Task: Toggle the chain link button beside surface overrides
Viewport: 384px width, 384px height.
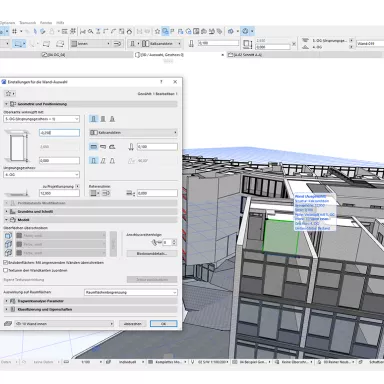Action: pos(113,244)
